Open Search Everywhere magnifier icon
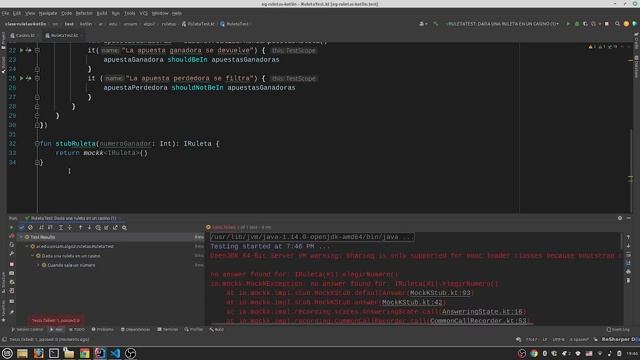Image resolution: width=640 pixels, height=360 pixels. click(x=617, y=24)
